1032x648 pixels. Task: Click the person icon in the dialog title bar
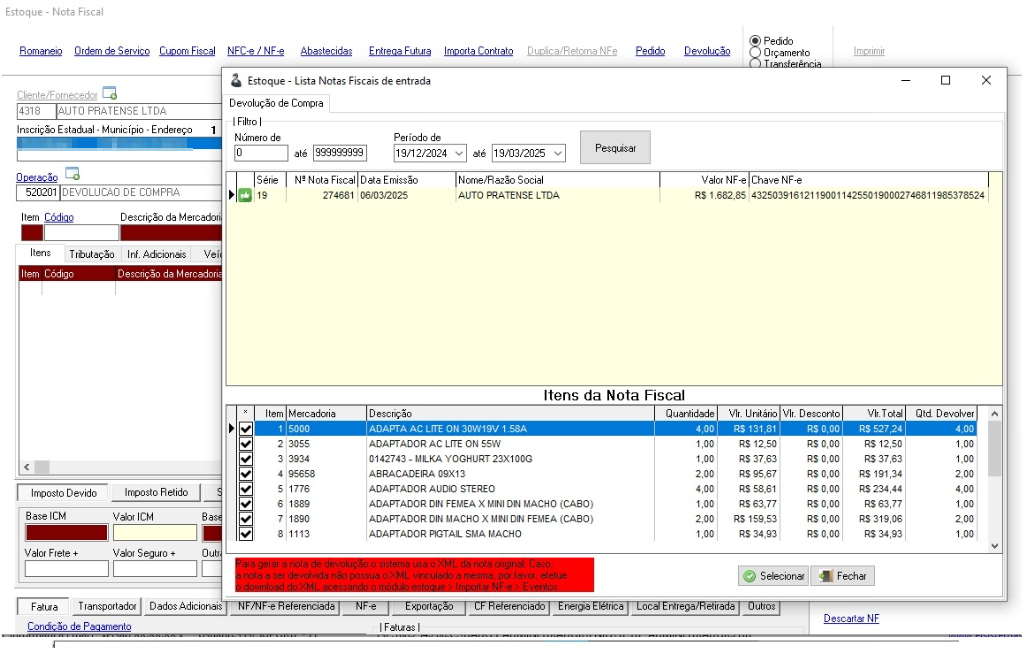[x=236, y=81]
